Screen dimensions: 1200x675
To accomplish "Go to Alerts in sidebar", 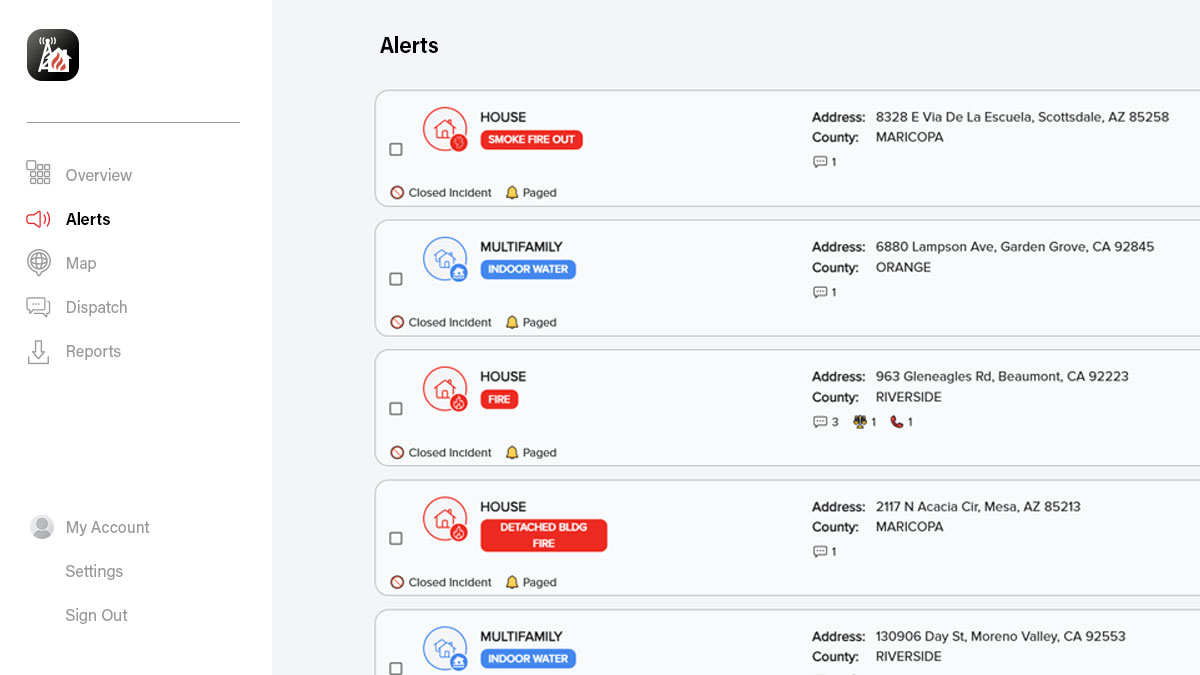I will pos(88,219).
